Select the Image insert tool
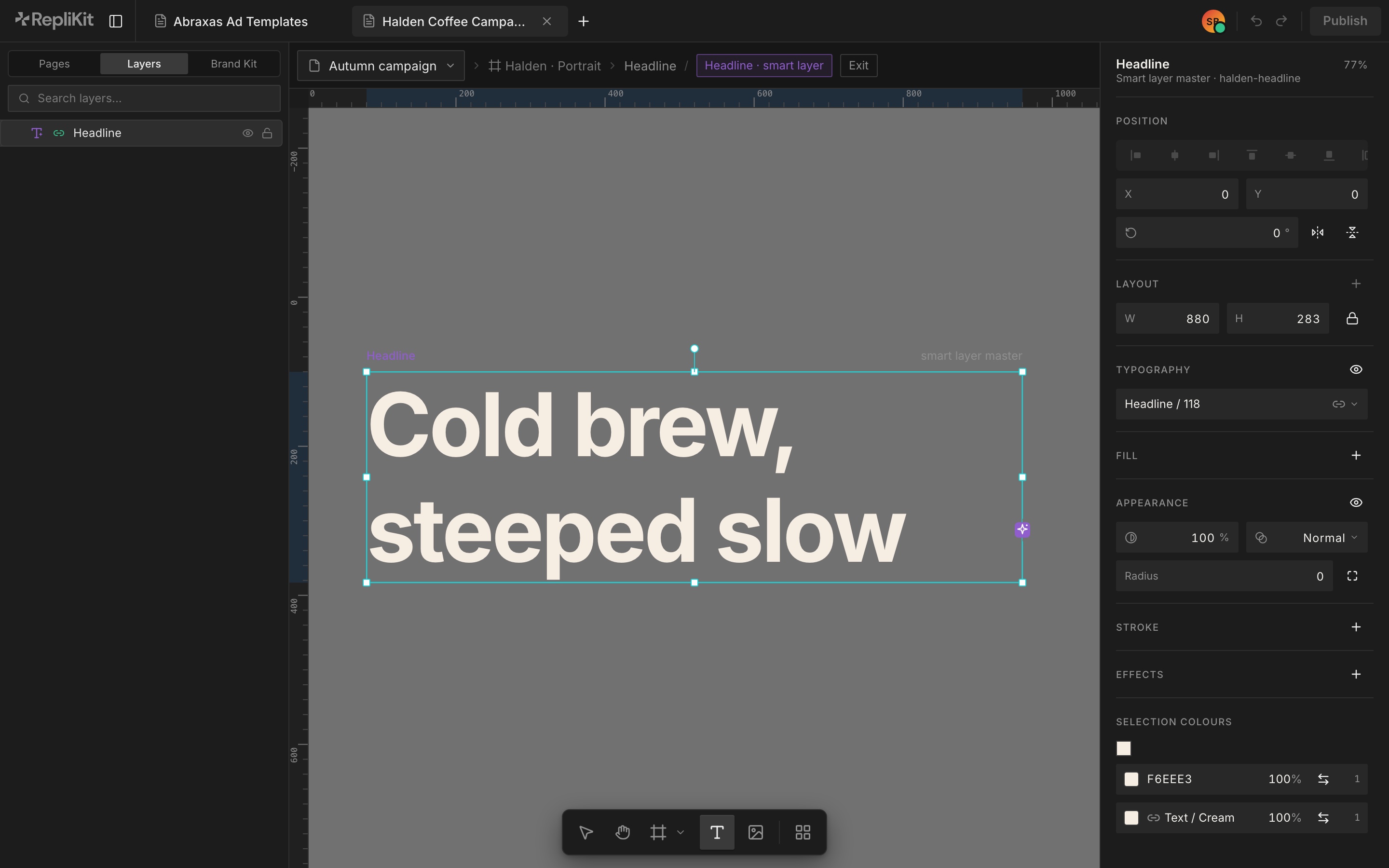This screenshot has height=868, width=1389. coord(756,832)
